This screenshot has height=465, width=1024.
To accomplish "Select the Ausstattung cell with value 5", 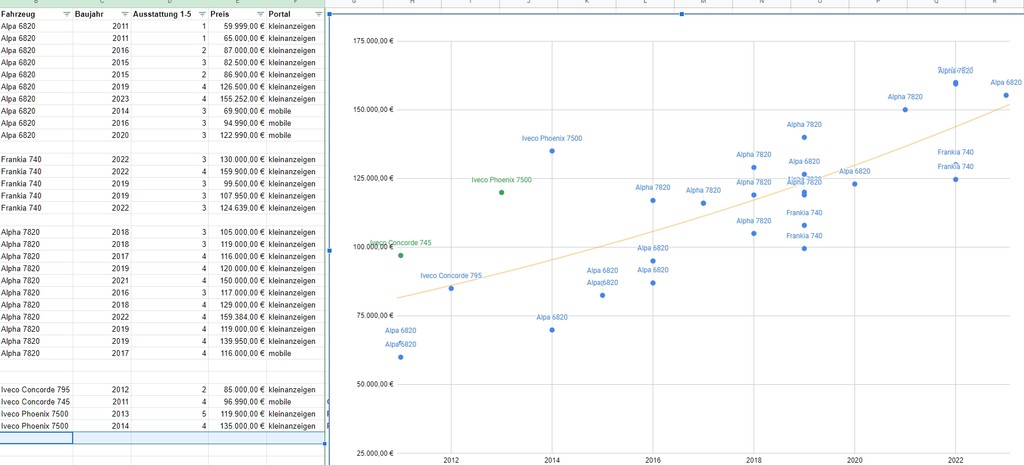I will [170, 413].
